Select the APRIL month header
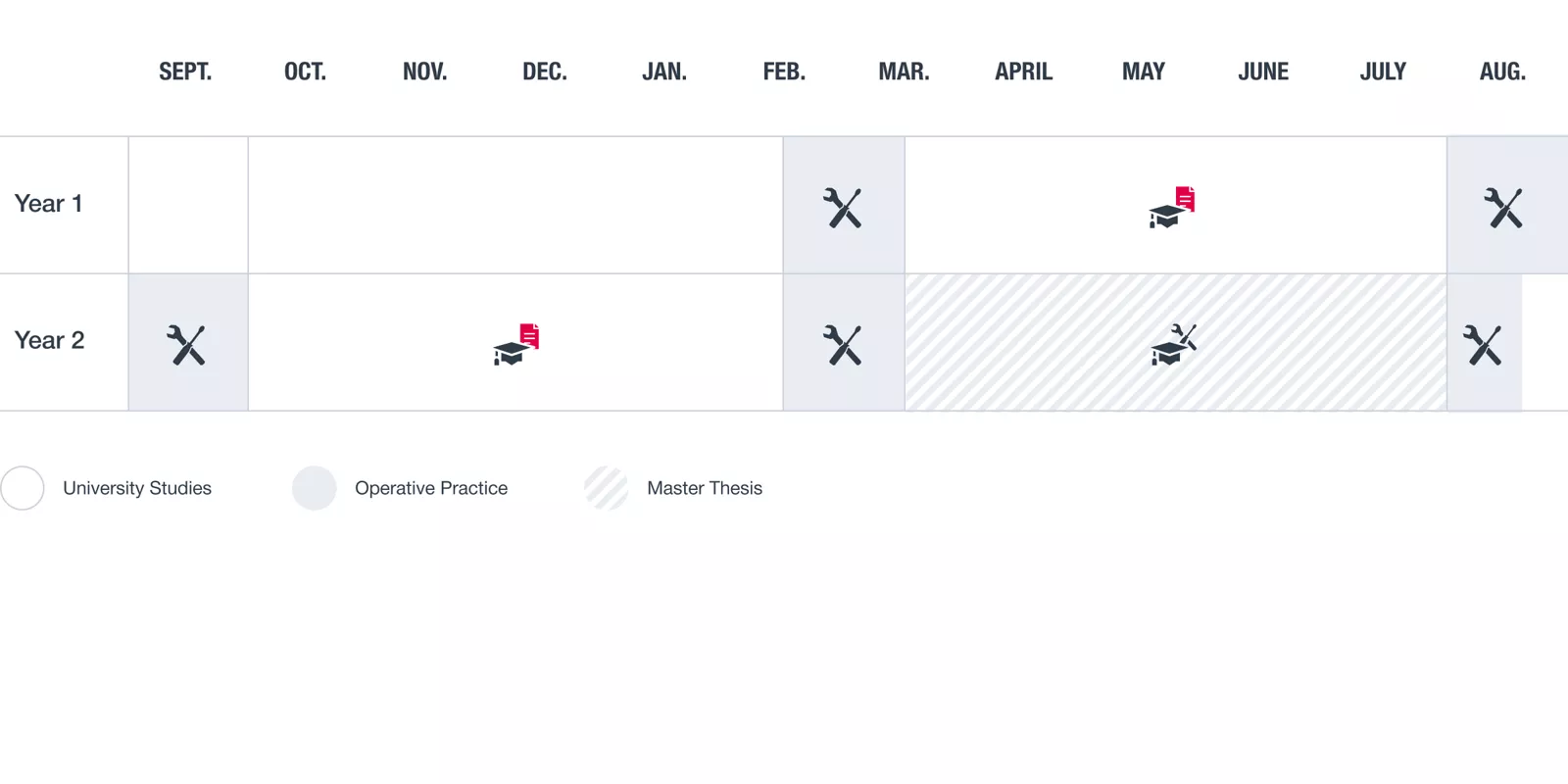The height and width of the screenshot is (784, 1568). tap(1023, 72)
